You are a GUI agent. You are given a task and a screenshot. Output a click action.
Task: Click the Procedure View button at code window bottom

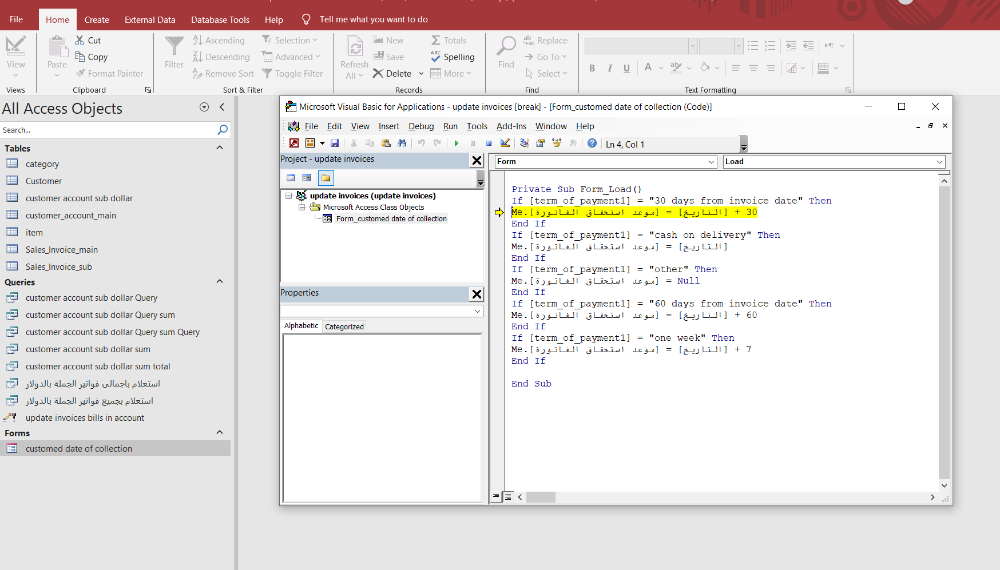click(x=496, y=497)
